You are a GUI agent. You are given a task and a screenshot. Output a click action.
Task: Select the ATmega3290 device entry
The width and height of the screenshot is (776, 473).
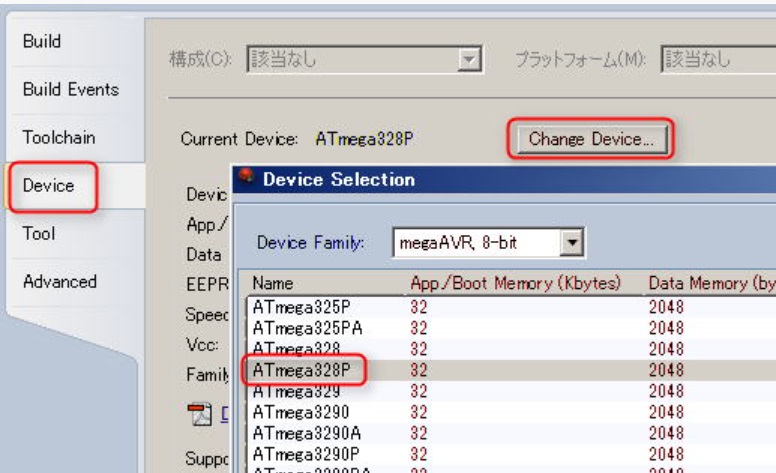[x=294, y=411]
